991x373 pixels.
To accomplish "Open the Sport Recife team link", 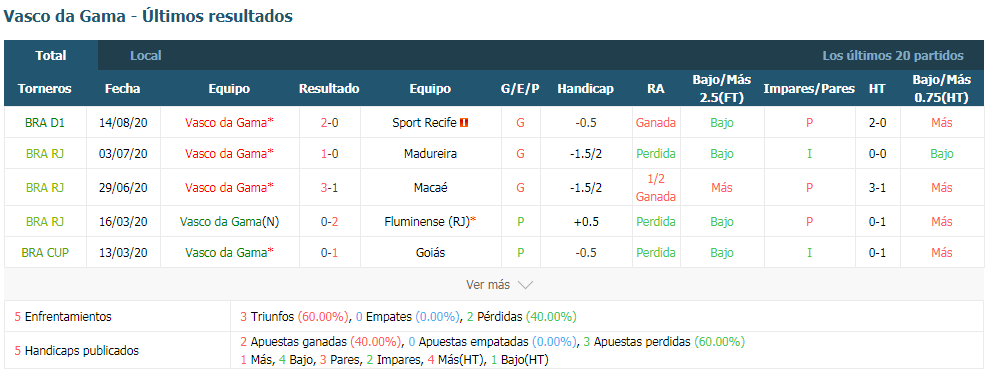I will tap(424, 123).
